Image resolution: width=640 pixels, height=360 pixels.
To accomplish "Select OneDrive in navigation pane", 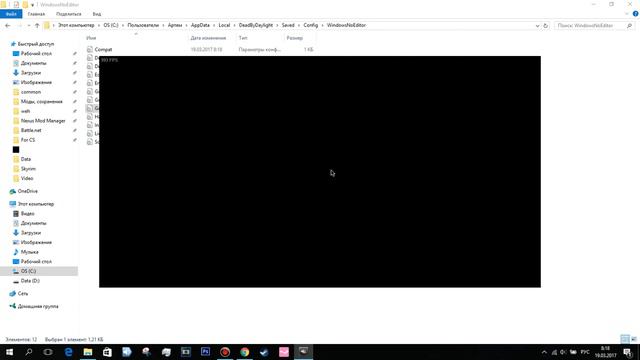I will pos(27,191).
